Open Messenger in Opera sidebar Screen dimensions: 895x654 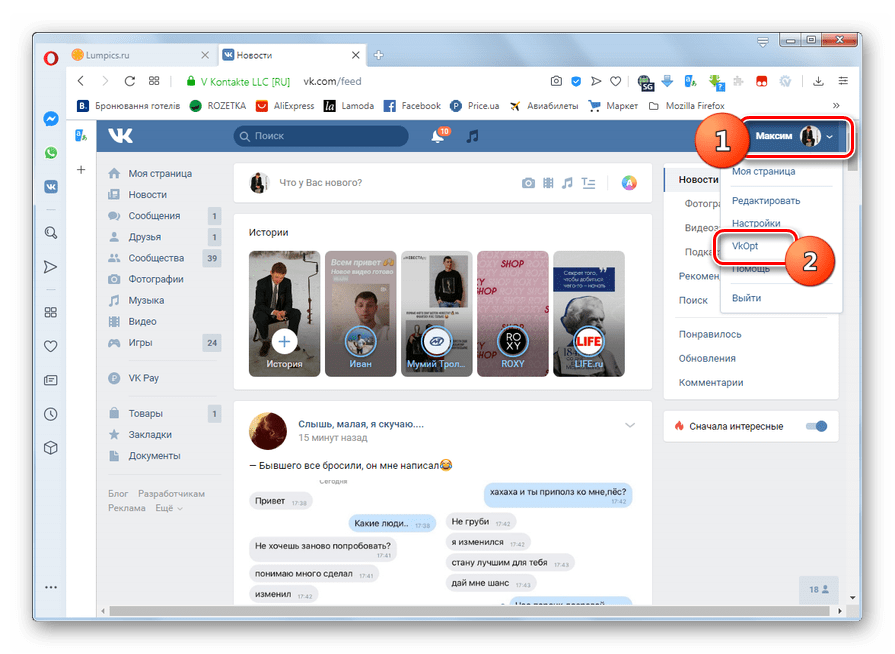(x=50, y=119)
